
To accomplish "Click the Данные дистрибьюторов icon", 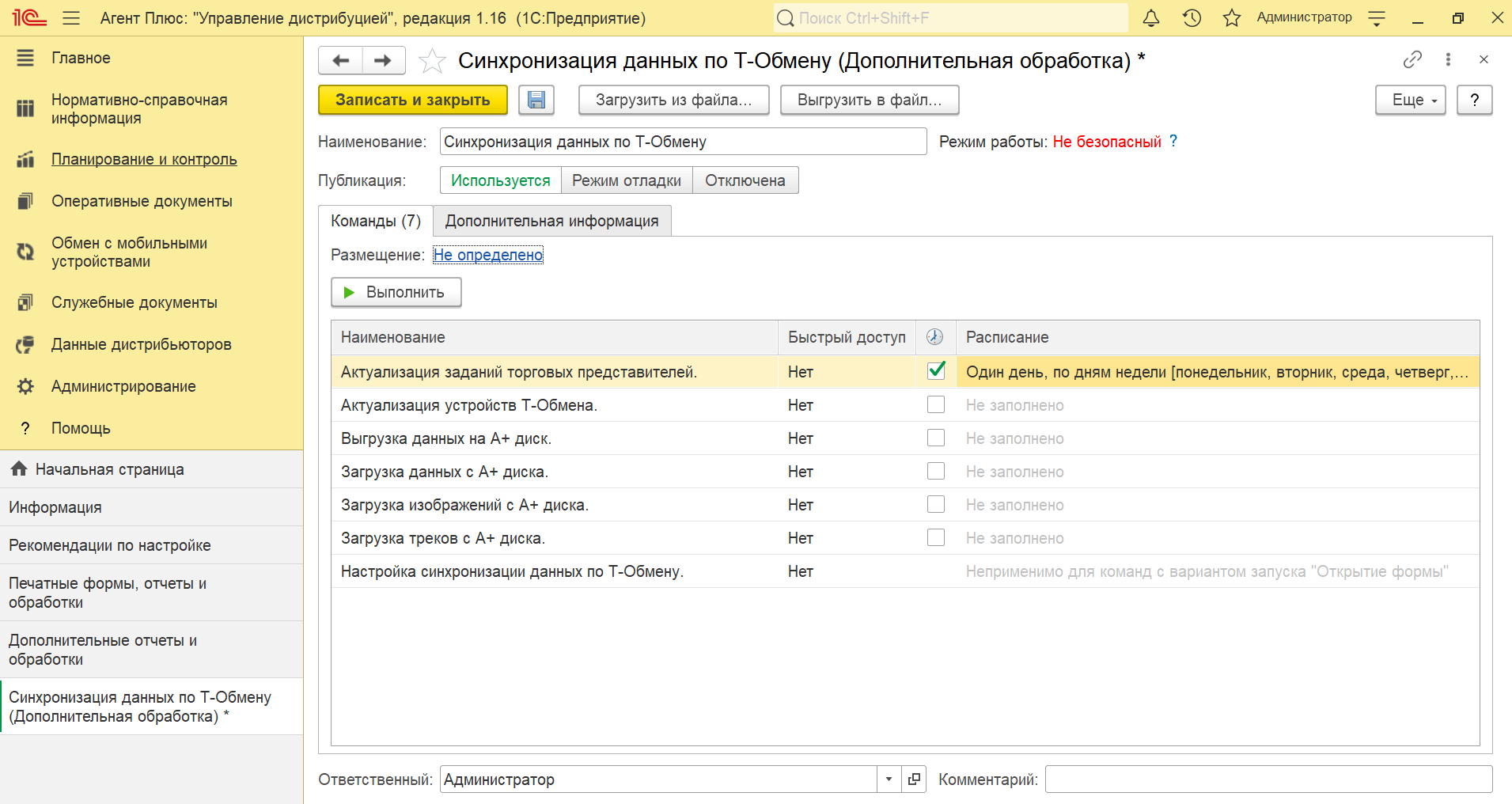I will [x=25, y=344].
